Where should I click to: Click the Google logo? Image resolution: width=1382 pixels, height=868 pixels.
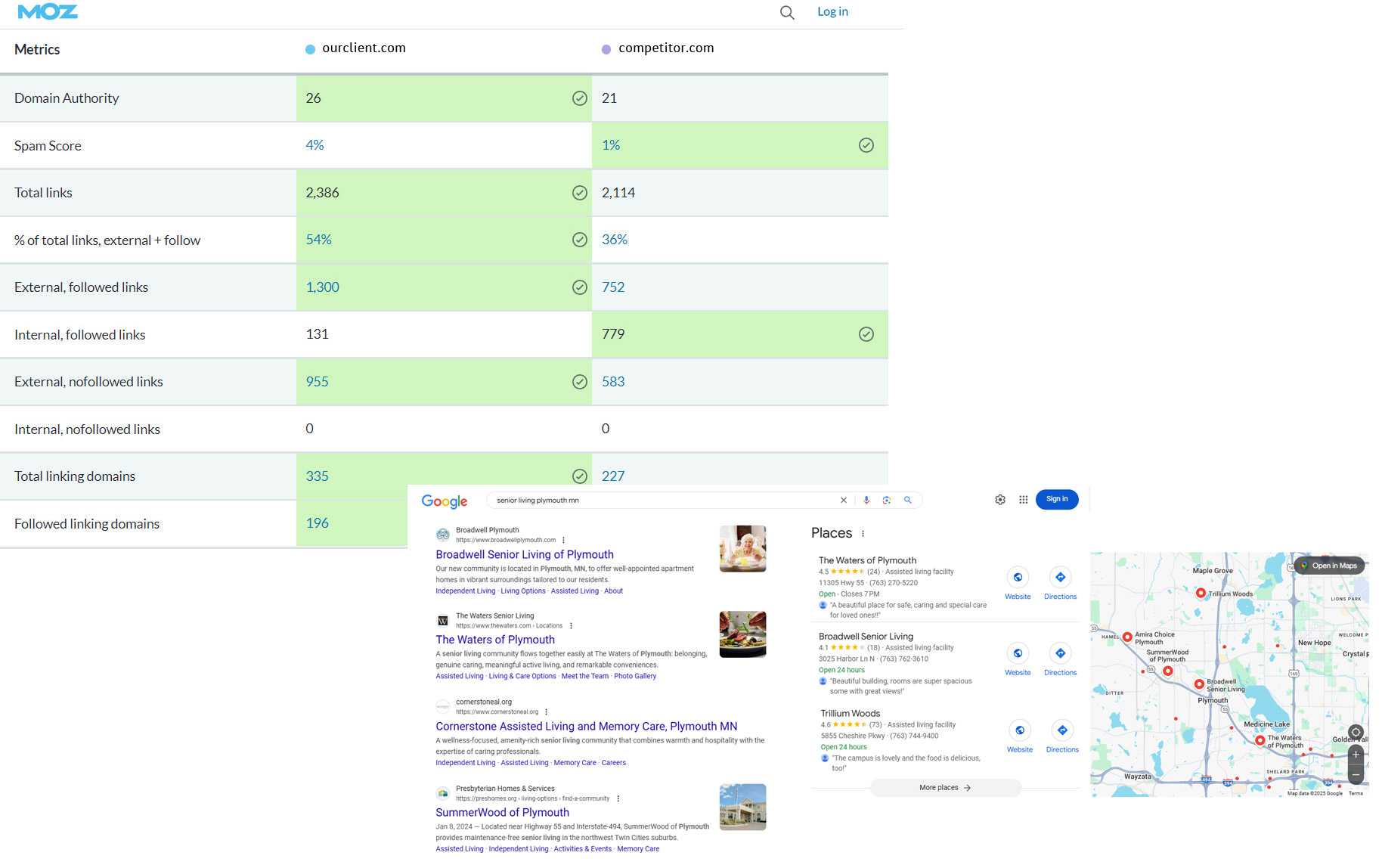(x=445, y=501)
